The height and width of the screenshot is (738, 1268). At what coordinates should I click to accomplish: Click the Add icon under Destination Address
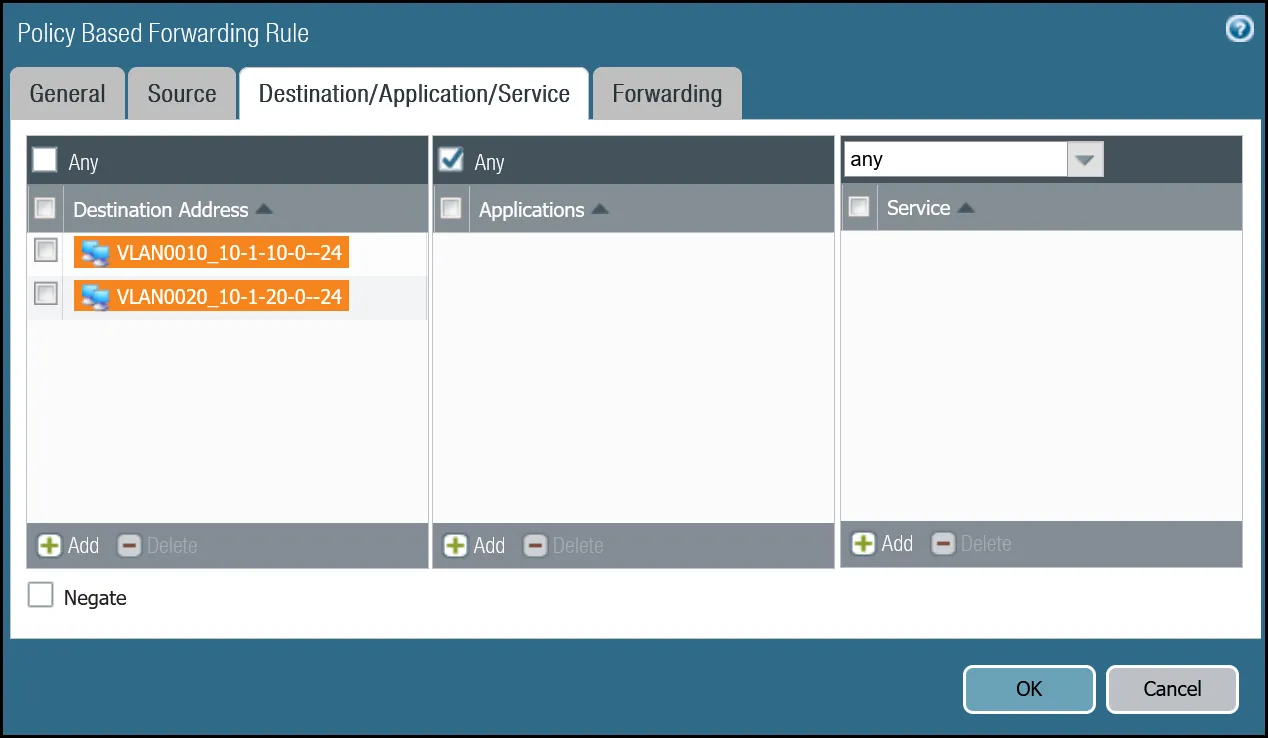pos(49,546)
